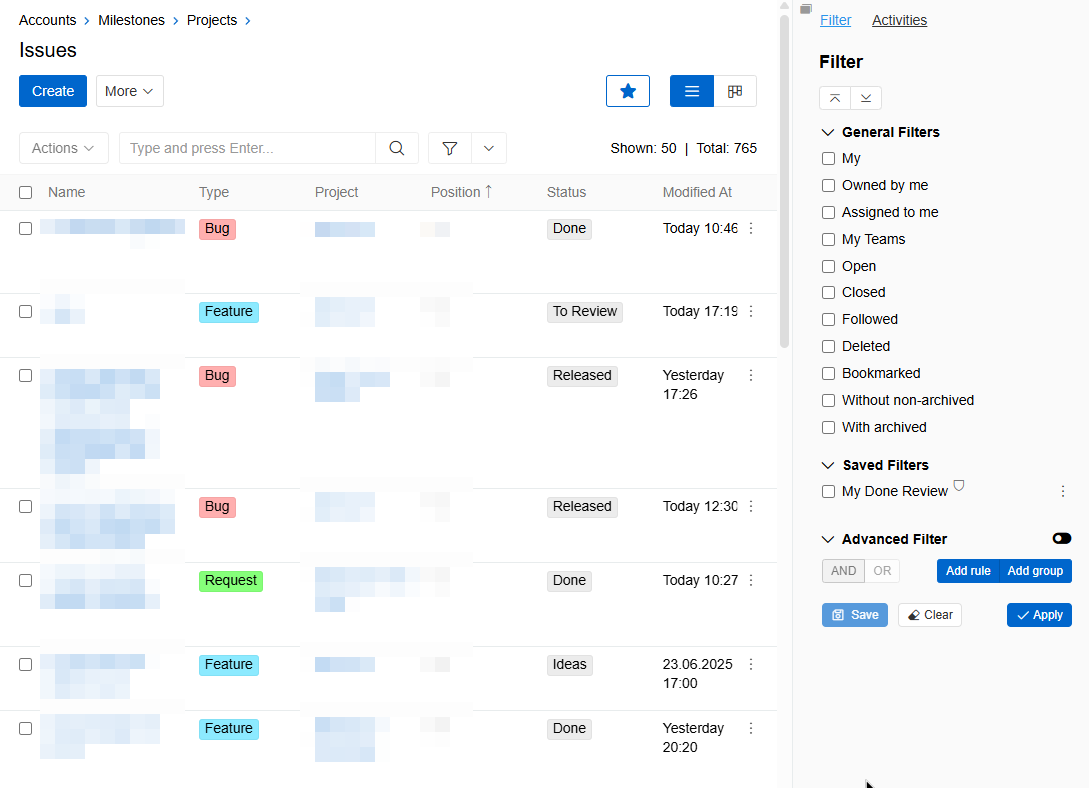
Task: Expand breadcrumb chevron after Accounts
Action: point(87,21)
